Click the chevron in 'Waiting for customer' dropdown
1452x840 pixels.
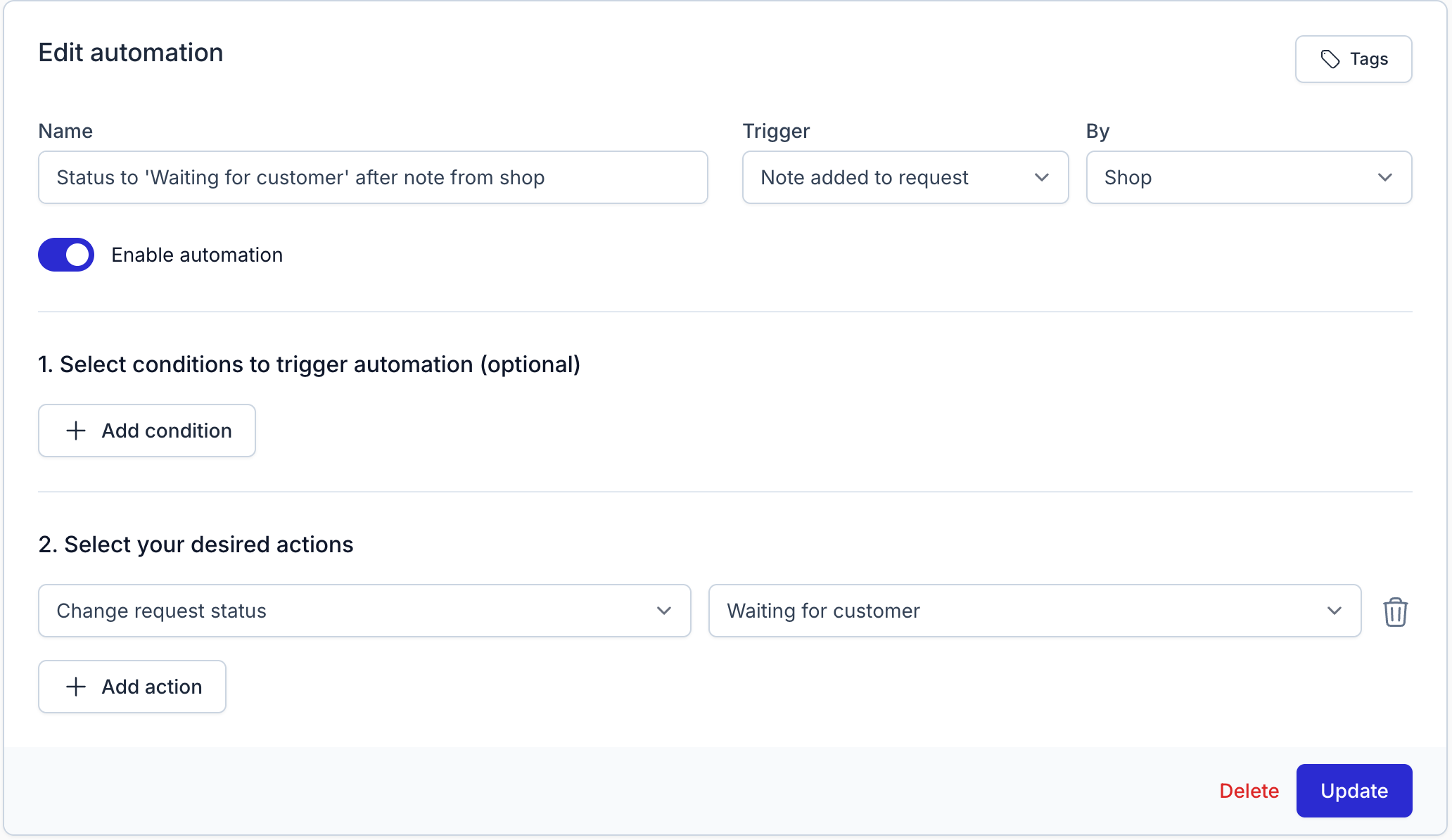(1334, 611)
